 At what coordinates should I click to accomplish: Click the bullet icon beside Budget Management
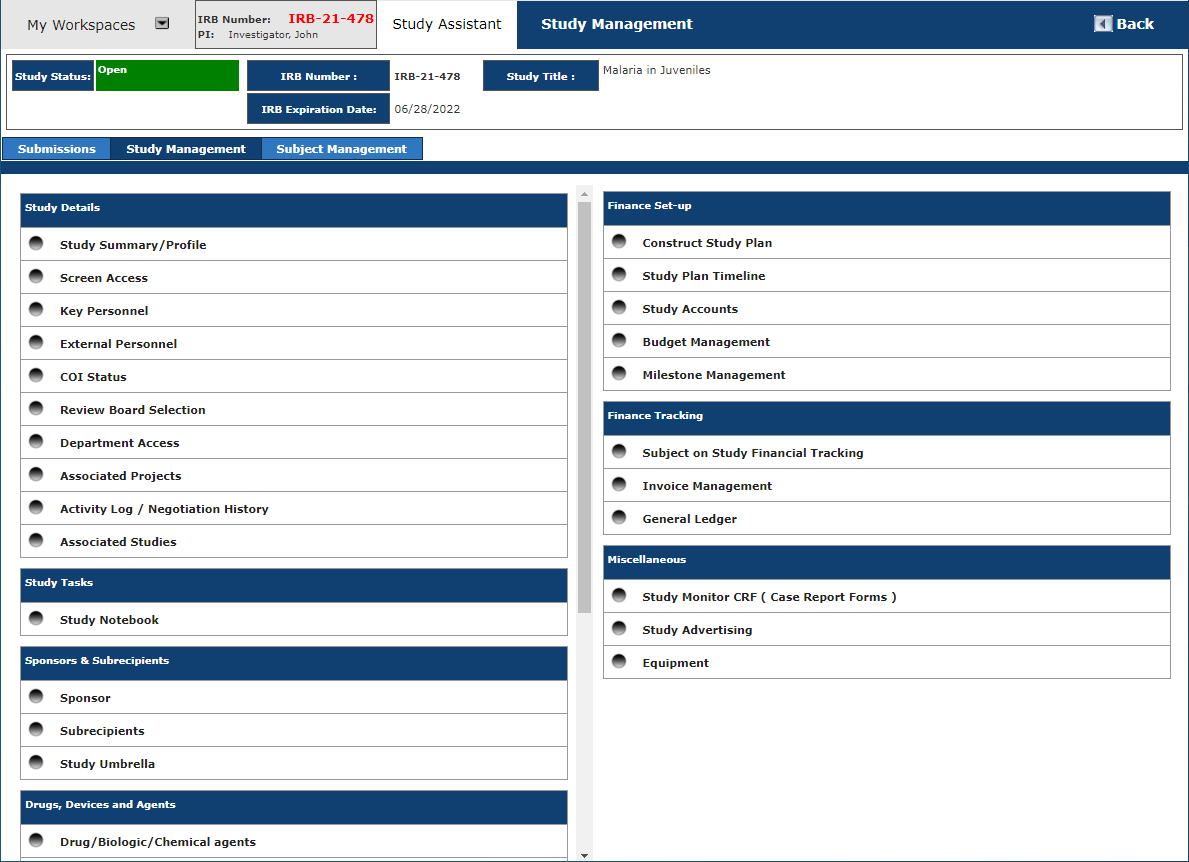pyautogui.click(x=619, y=340)
